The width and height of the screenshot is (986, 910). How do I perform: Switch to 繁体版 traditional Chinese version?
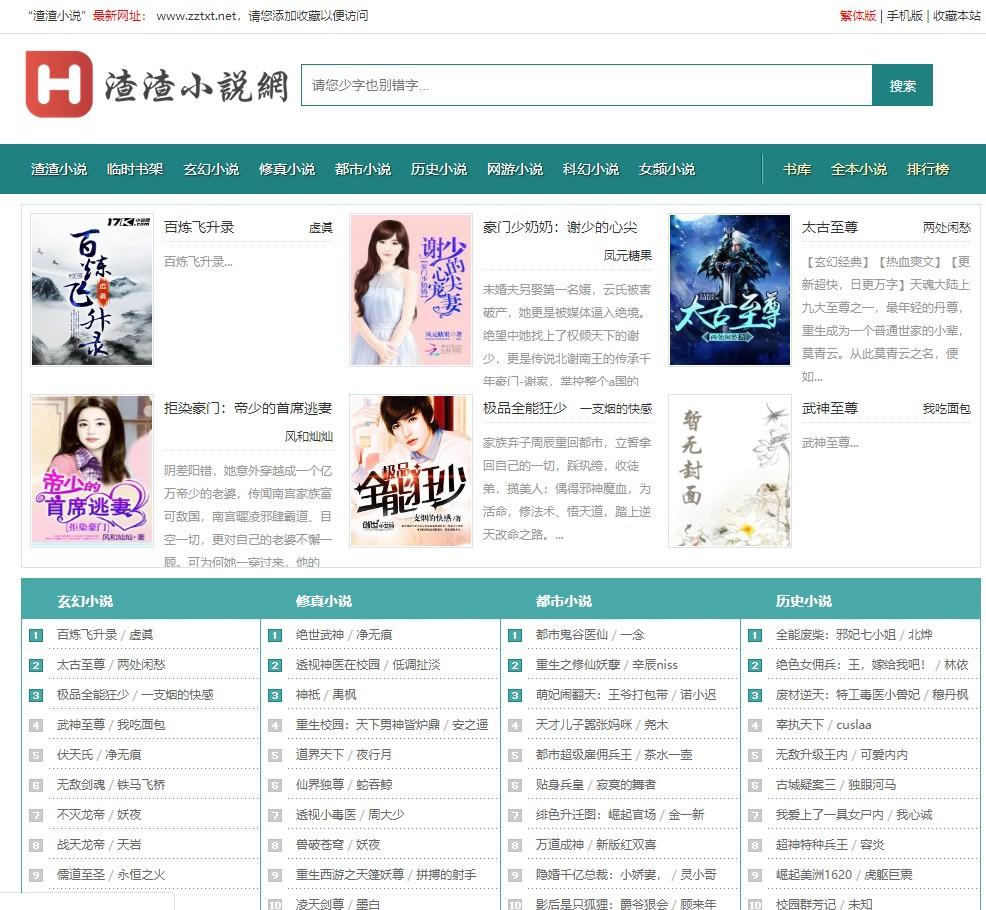[x=858, y=16]
